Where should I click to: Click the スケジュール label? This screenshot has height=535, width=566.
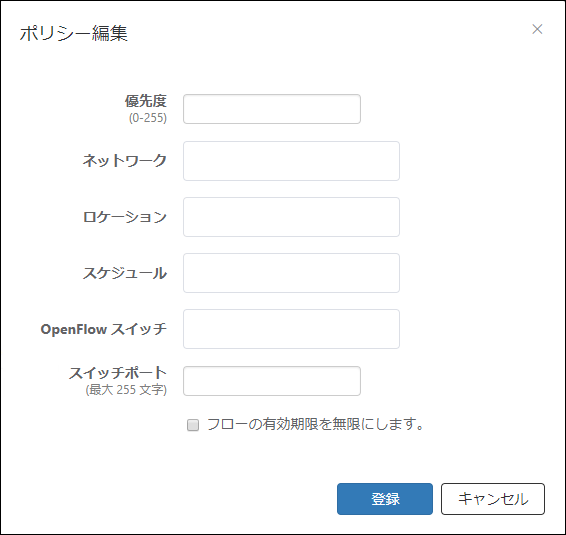click(x=125, y=273)
